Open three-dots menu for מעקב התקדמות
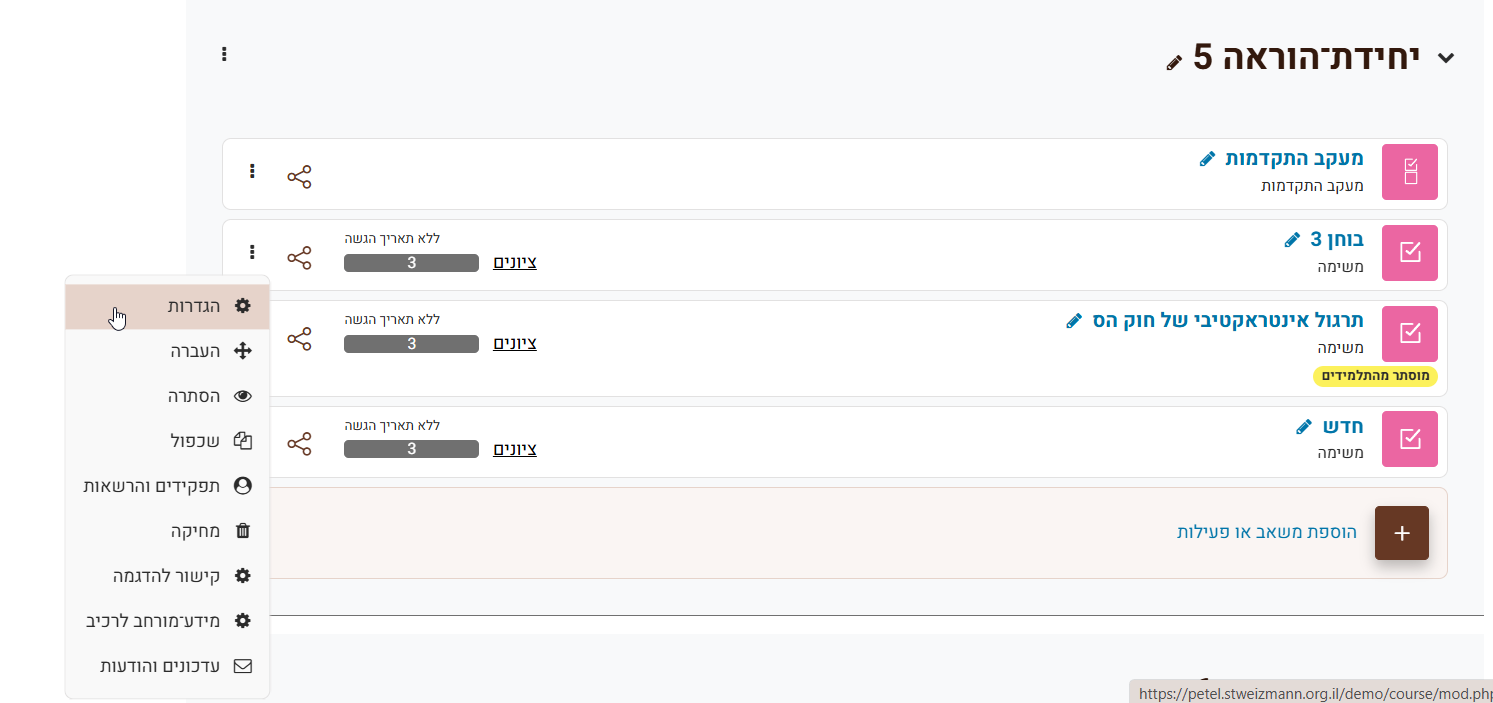 coord(252,172)
